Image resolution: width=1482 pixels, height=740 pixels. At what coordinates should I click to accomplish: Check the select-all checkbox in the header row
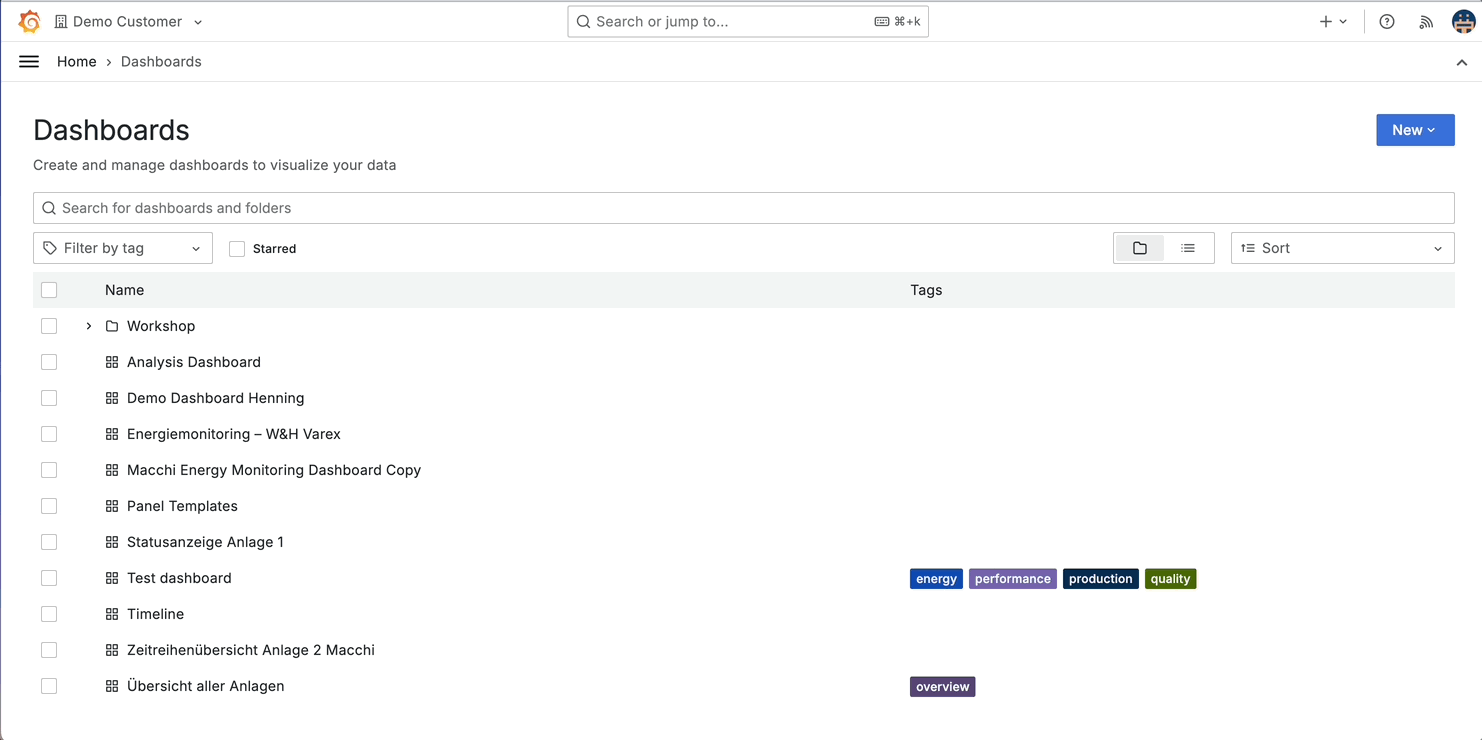(49, 289)
